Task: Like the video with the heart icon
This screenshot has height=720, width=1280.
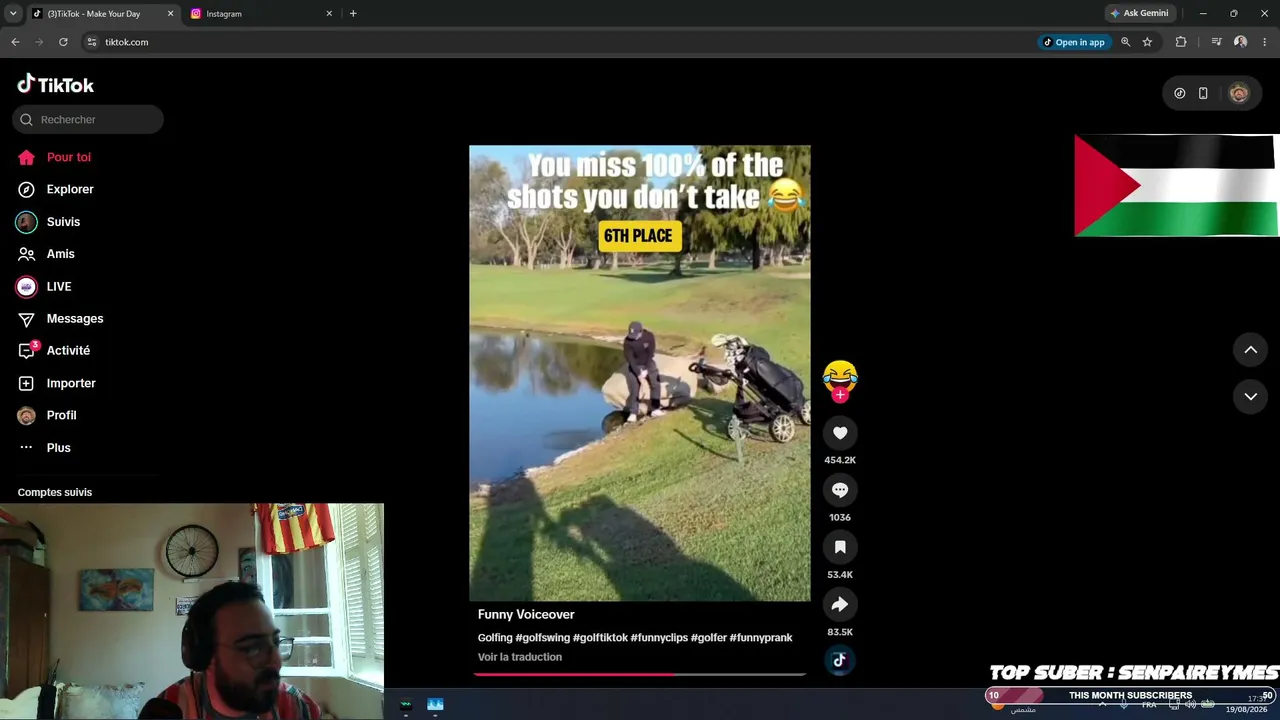Action: [840, 433]
